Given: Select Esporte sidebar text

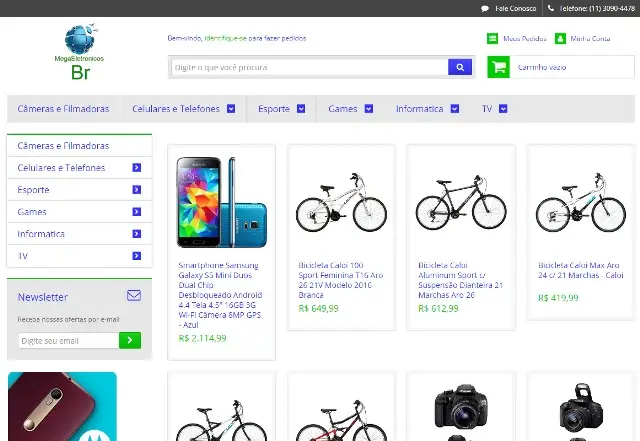Looking at the screenshot, I should tap(33, 190).
